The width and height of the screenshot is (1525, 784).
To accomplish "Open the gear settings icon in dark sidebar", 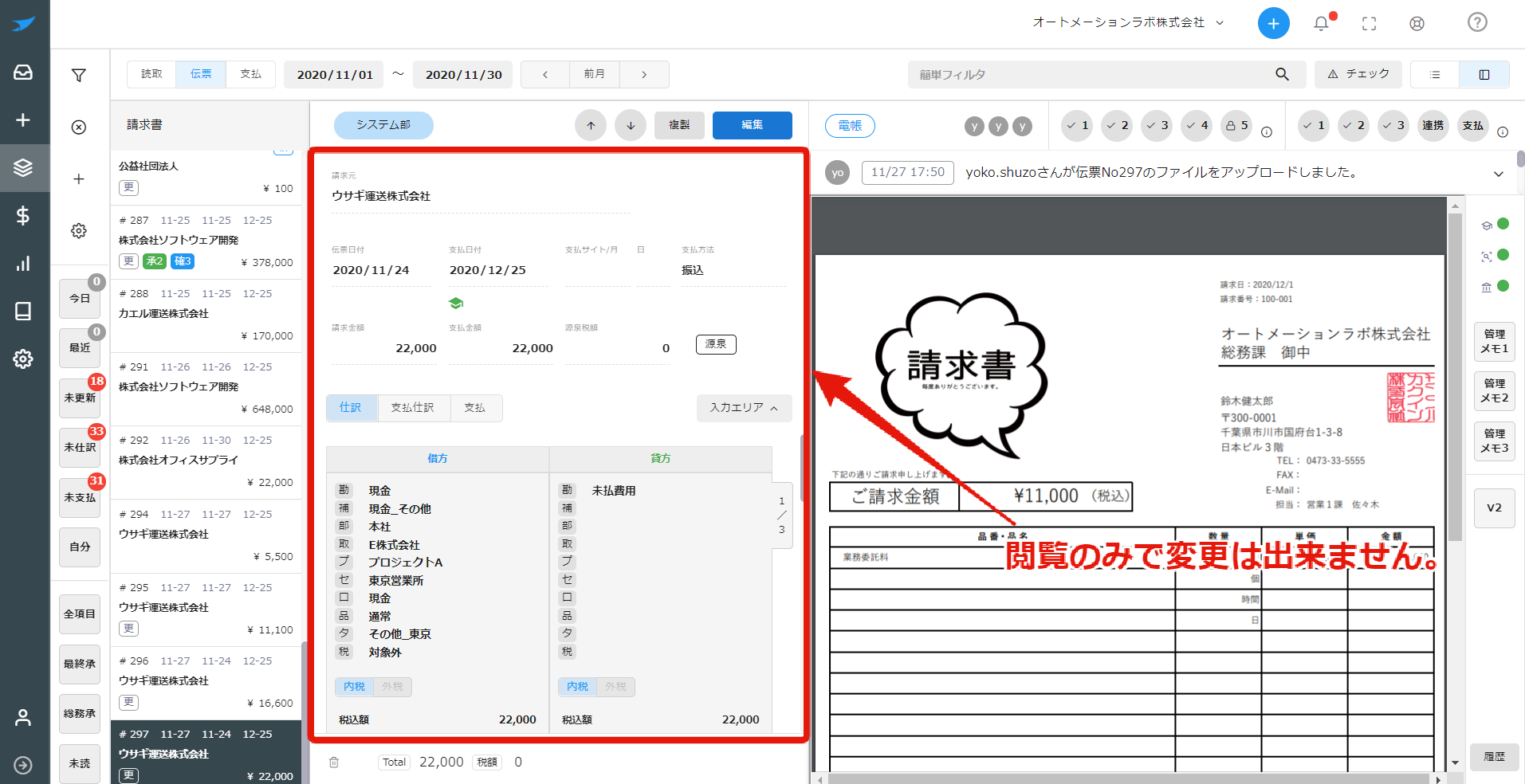I will click(23, 359).
